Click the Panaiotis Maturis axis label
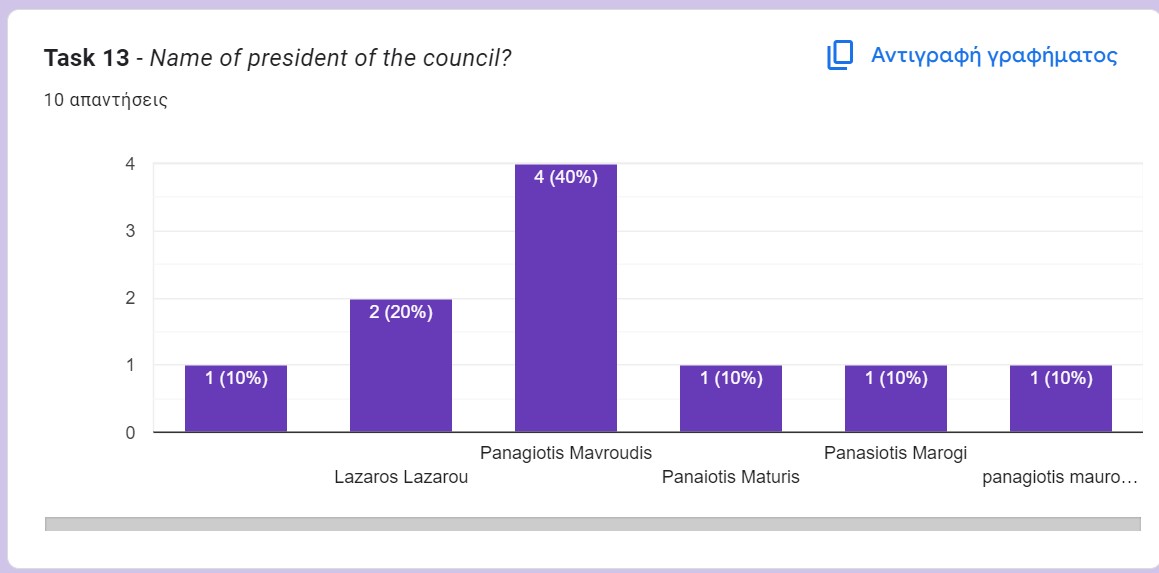The width and height of the screenshot is (1159, 573). coord(731,477)
